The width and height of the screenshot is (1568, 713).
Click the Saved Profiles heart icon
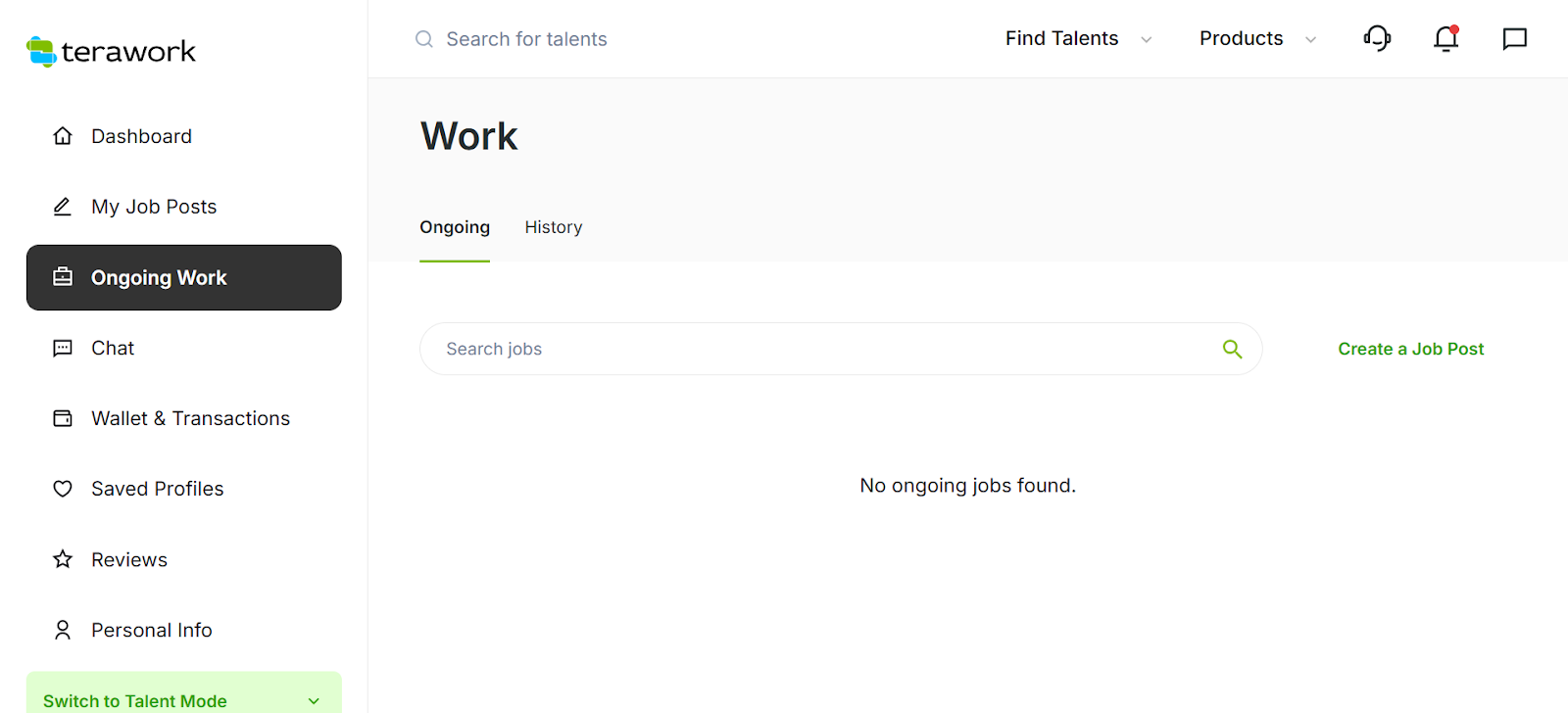click(63, 489)
